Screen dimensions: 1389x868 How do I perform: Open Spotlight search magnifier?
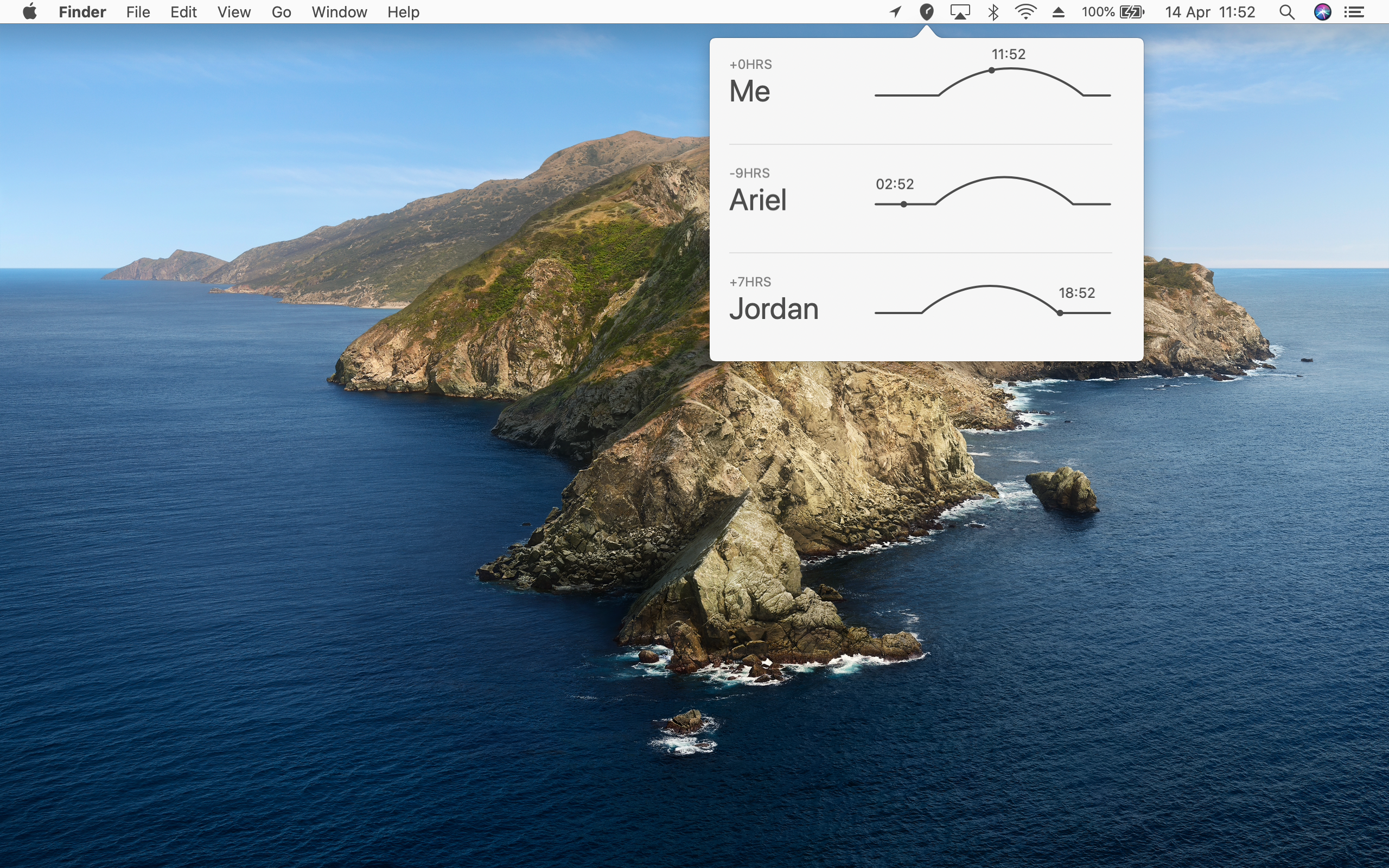tap(1287, 12)
